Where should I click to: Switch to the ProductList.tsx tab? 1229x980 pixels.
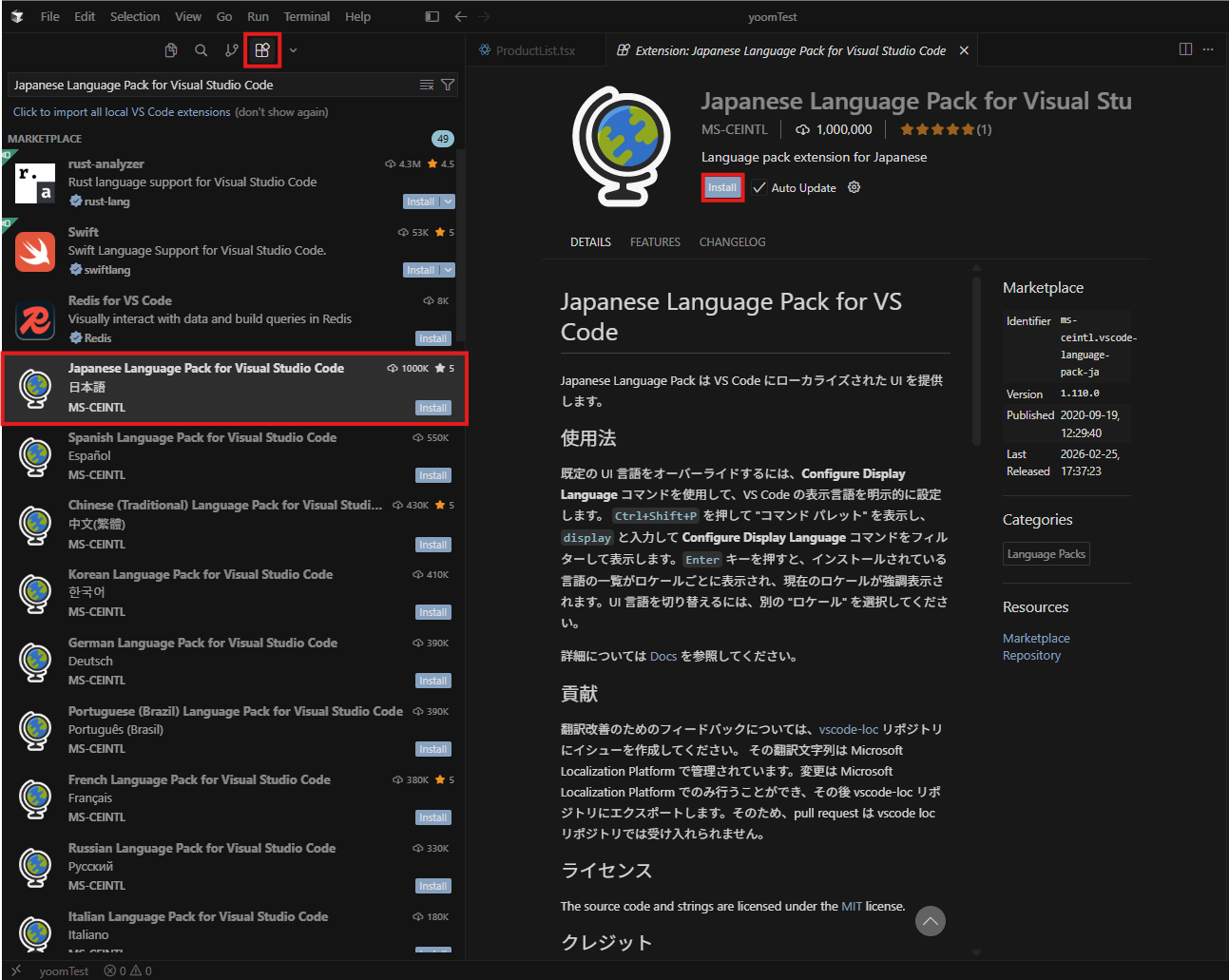(535, 50)
